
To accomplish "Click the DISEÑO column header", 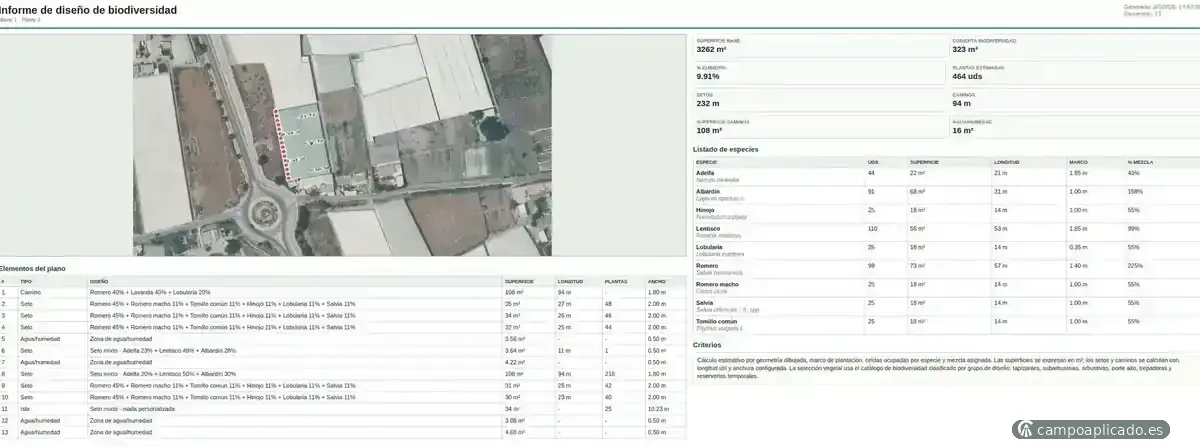I will pyautogui.click(x=99, y=282).
